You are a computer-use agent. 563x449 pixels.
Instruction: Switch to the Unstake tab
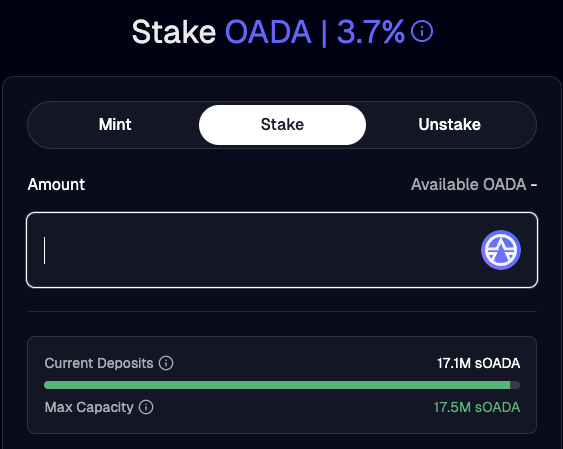tap(449, 125)
